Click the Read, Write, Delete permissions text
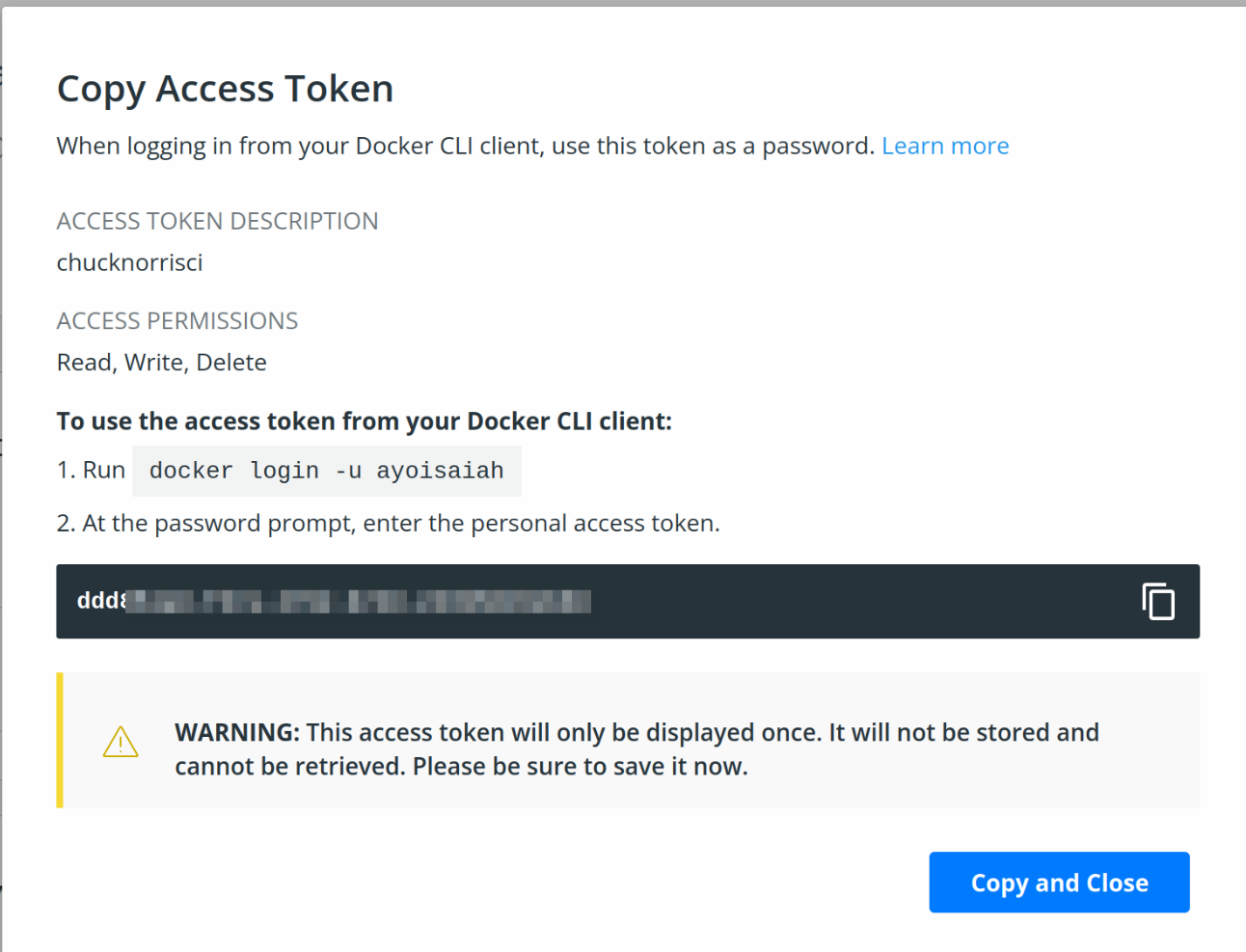 pyautogui.click(x=161, y=362)
